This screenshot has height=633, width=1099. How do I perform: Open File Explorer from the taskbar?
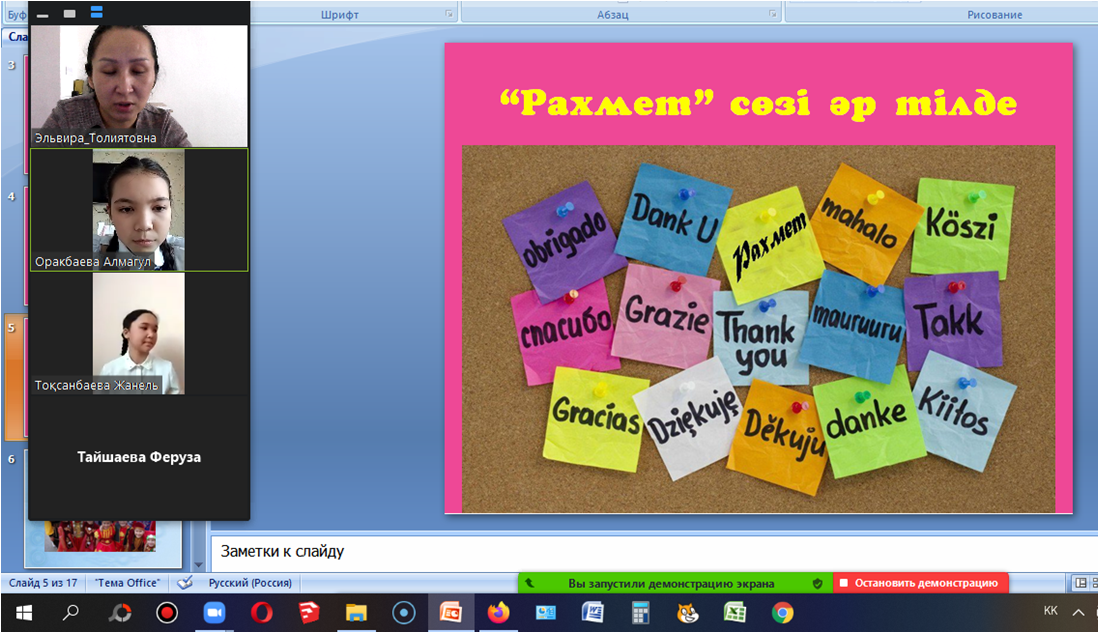coord(357,612)
